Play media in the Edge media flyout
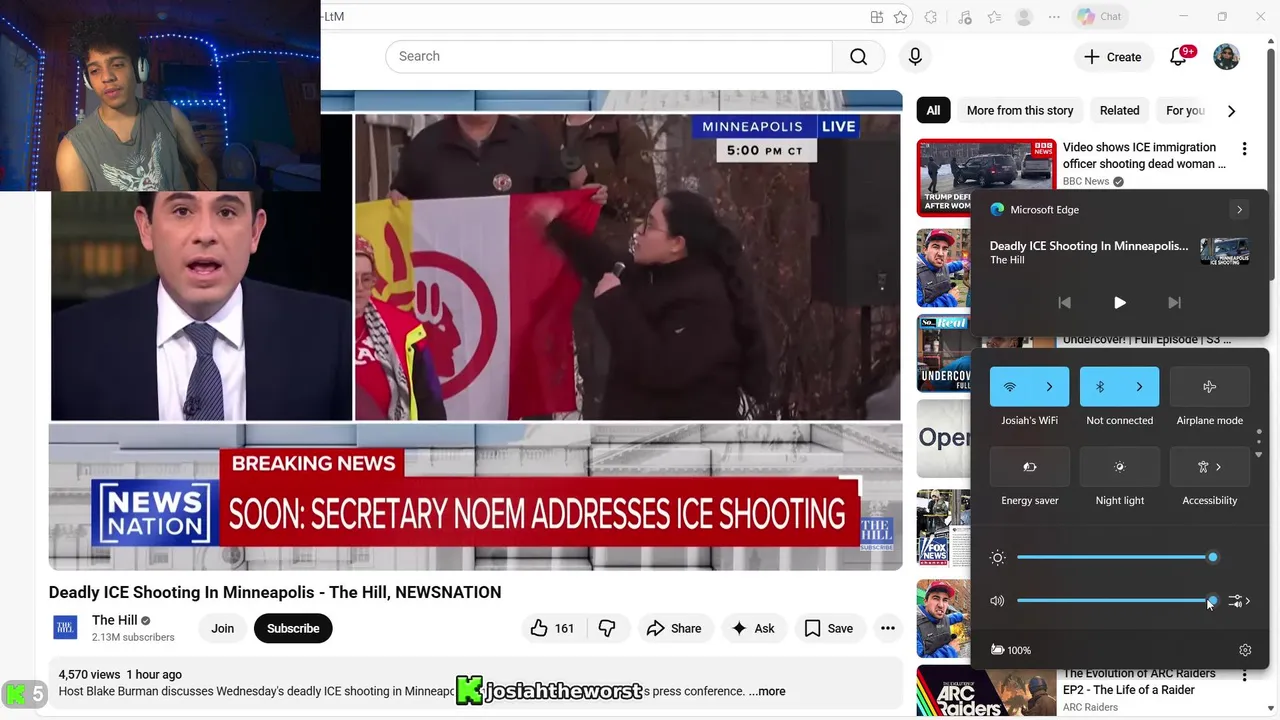Viewport: 1280px width, 720px height. [1120, 303]
